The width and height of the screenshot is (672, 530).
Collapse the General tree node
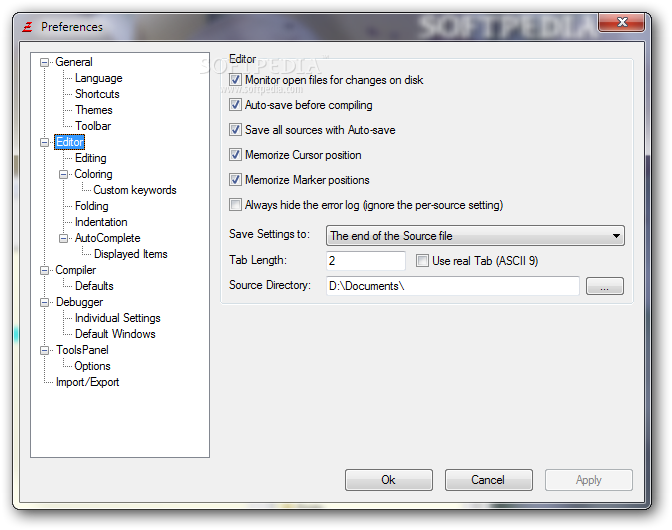coord(44,63)
